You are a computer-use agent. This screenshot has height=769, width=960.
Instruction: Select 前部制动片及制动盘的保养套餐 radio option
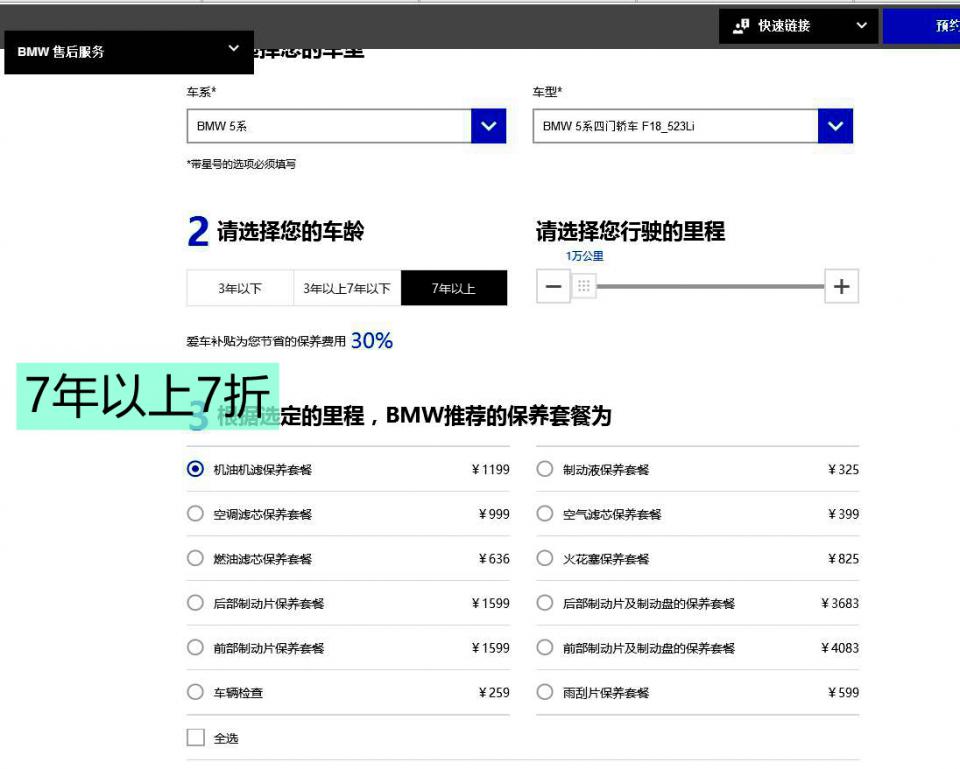coord(545,647)
